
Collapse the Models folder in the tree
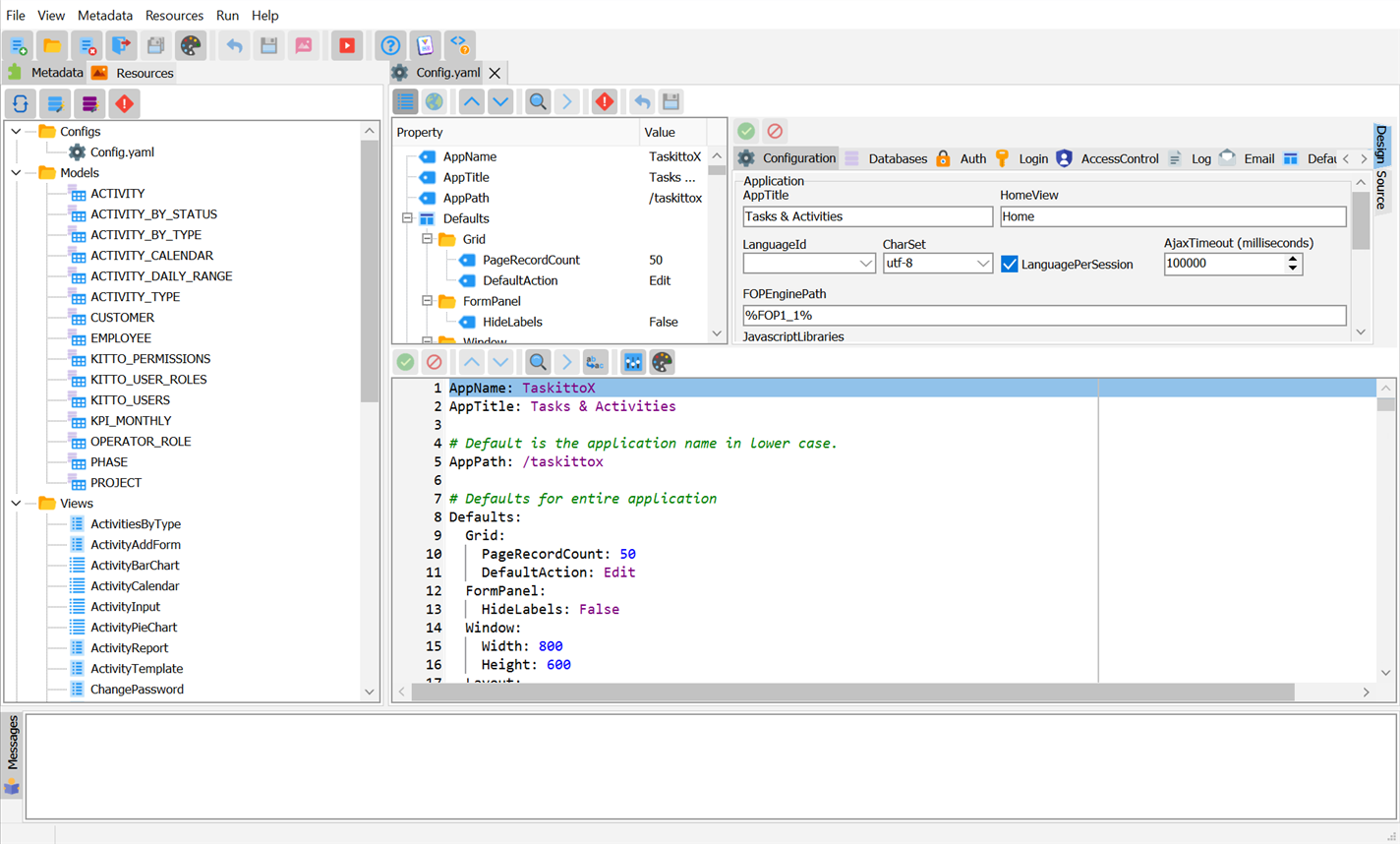pos(17,172)
